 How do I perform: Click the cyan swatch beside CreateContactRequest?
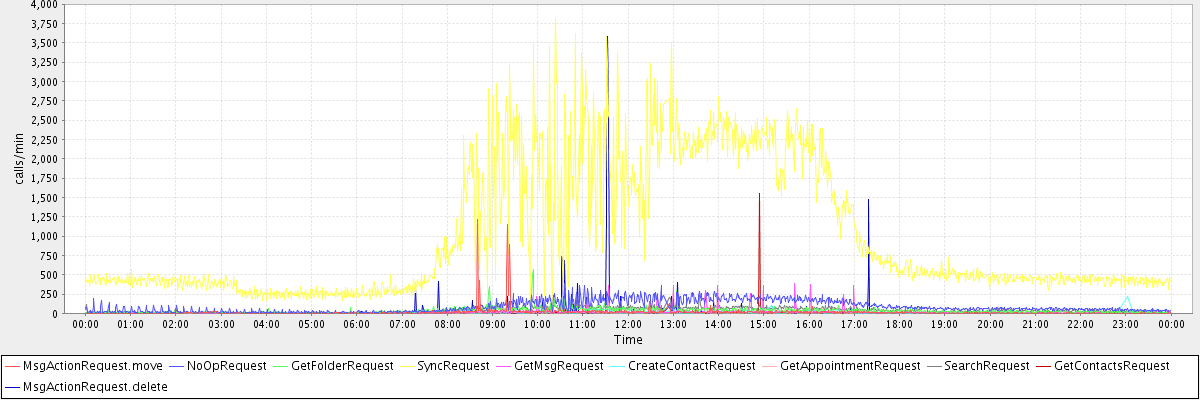point(627,366)
